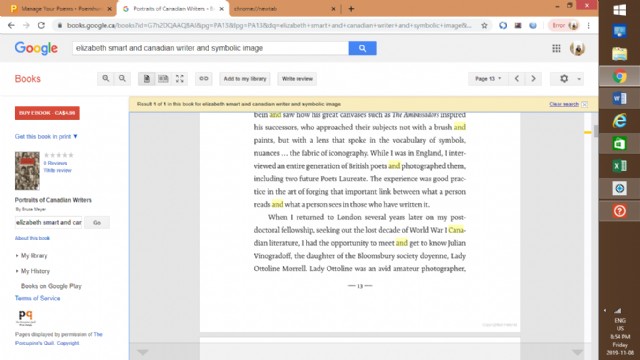The width and height of the screenshot is (640, 360).
Task: Open File Explorer from the taskbar
Action: [x=620, y=53]
